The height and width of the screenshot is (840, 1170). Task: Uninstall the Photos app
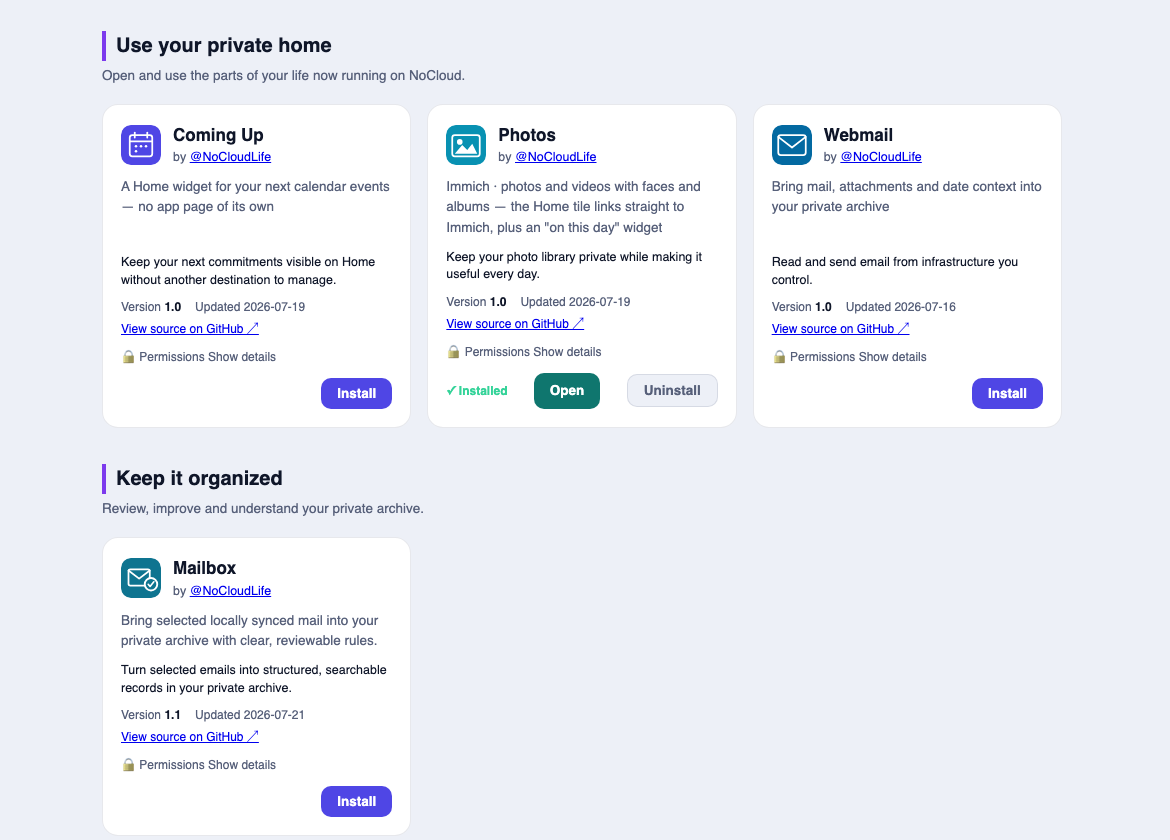(672, 391)
